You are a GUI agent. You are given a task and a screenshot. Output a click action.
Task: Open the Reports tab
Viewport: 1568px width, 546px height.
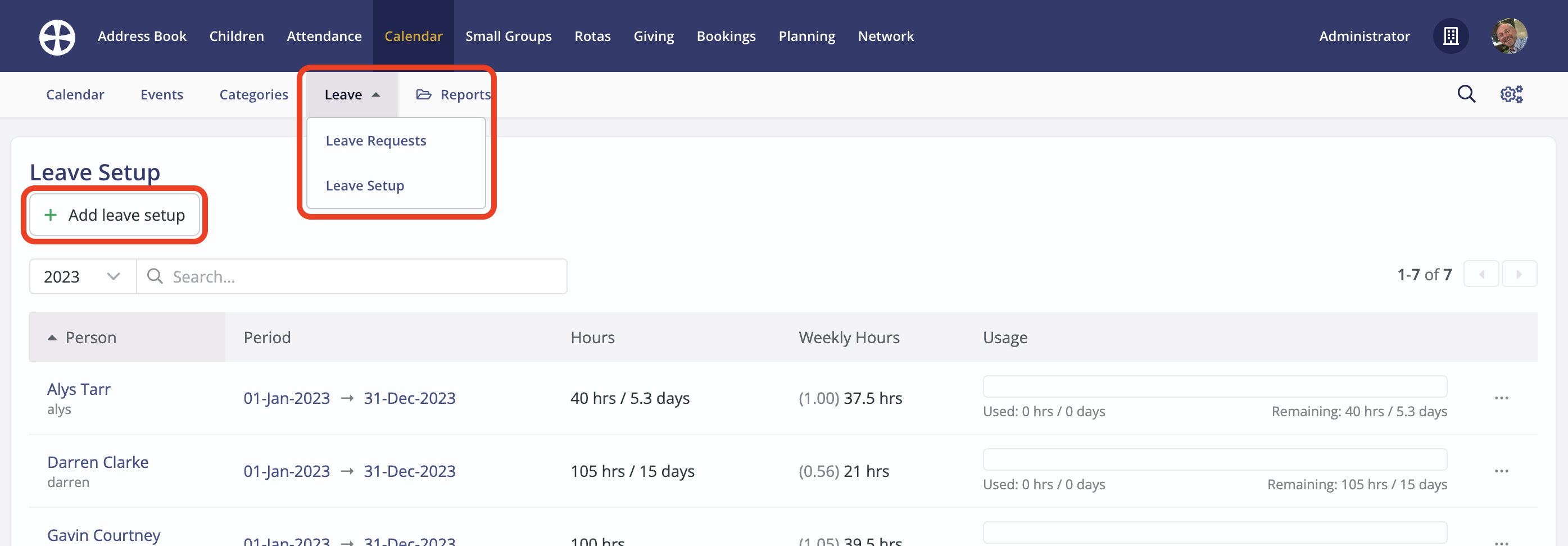tap(454, 95)
